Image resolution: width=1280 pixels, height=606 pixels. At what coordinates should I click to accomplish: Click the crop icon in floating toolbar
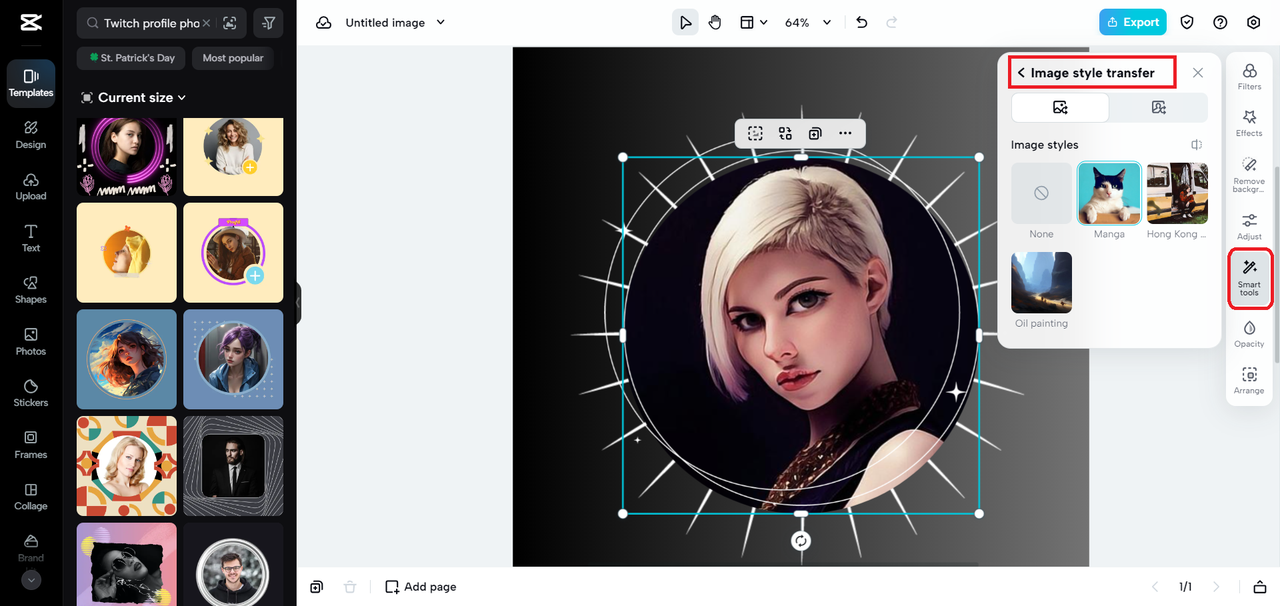click(755, 133)
